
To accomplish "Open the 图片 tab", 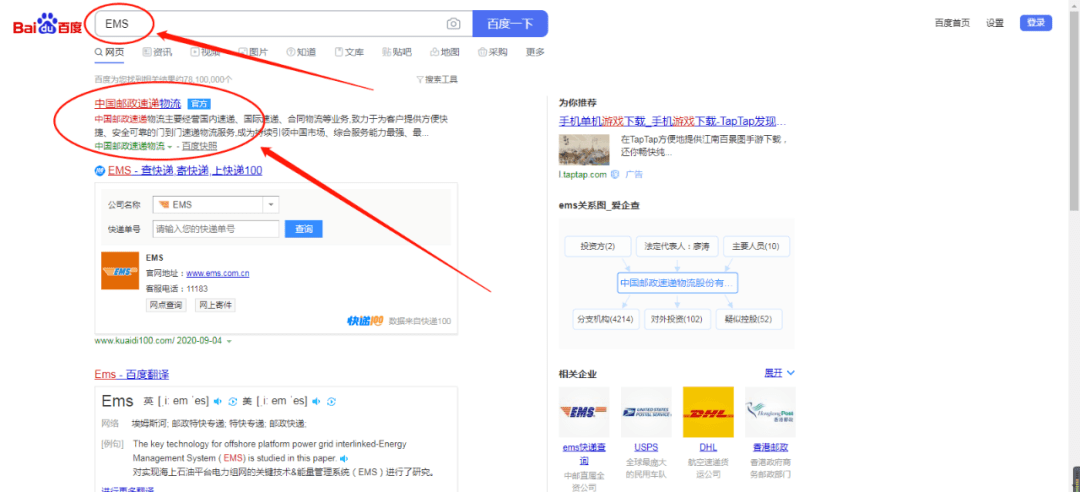I will tap(253, 52).
